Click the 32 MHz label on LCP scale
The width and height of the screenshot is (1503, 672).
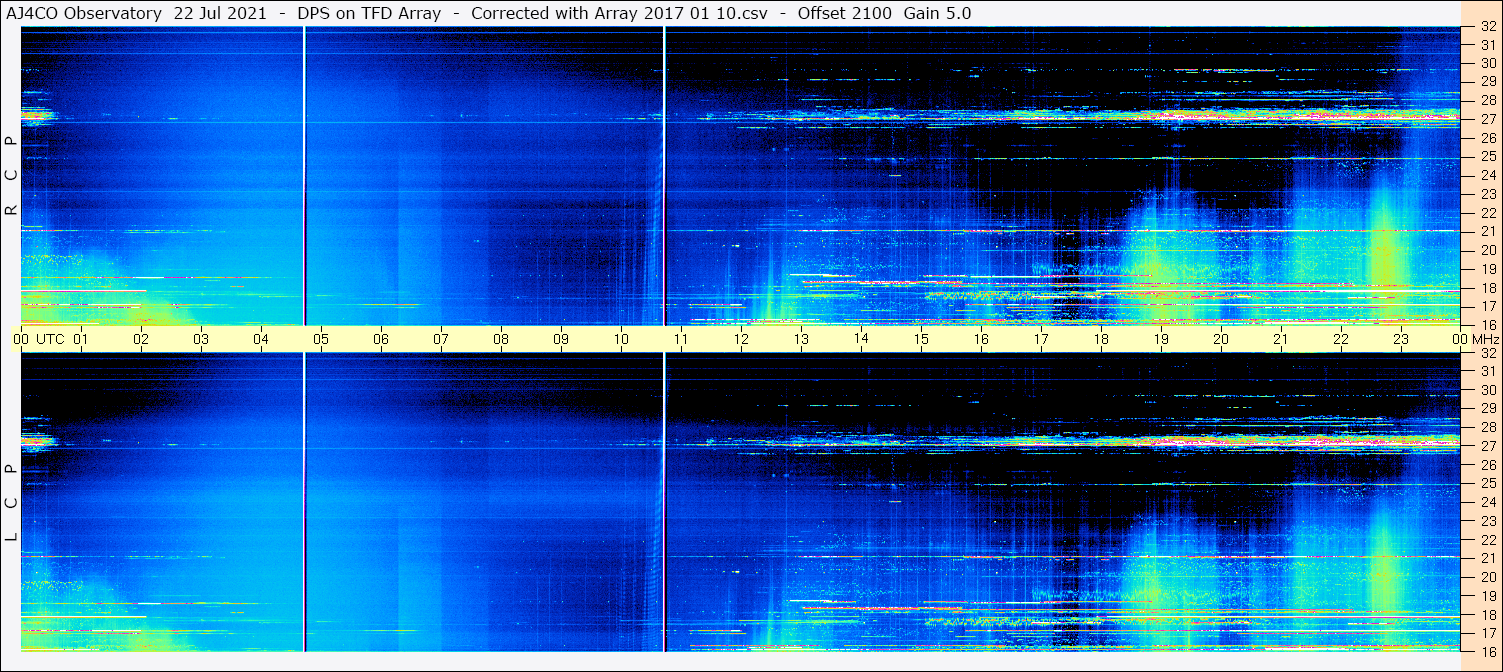[1487, 353]
